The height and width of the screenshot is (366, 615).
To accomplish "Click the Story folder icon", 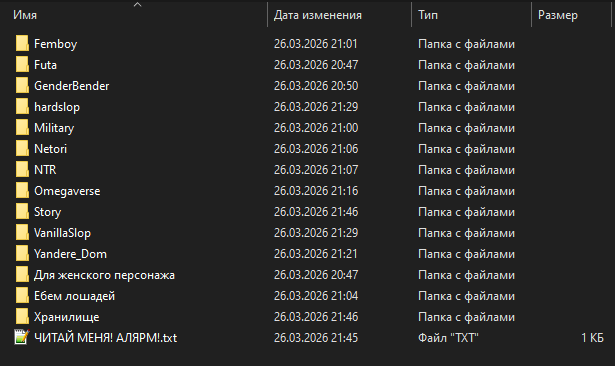I will (22, 212).
